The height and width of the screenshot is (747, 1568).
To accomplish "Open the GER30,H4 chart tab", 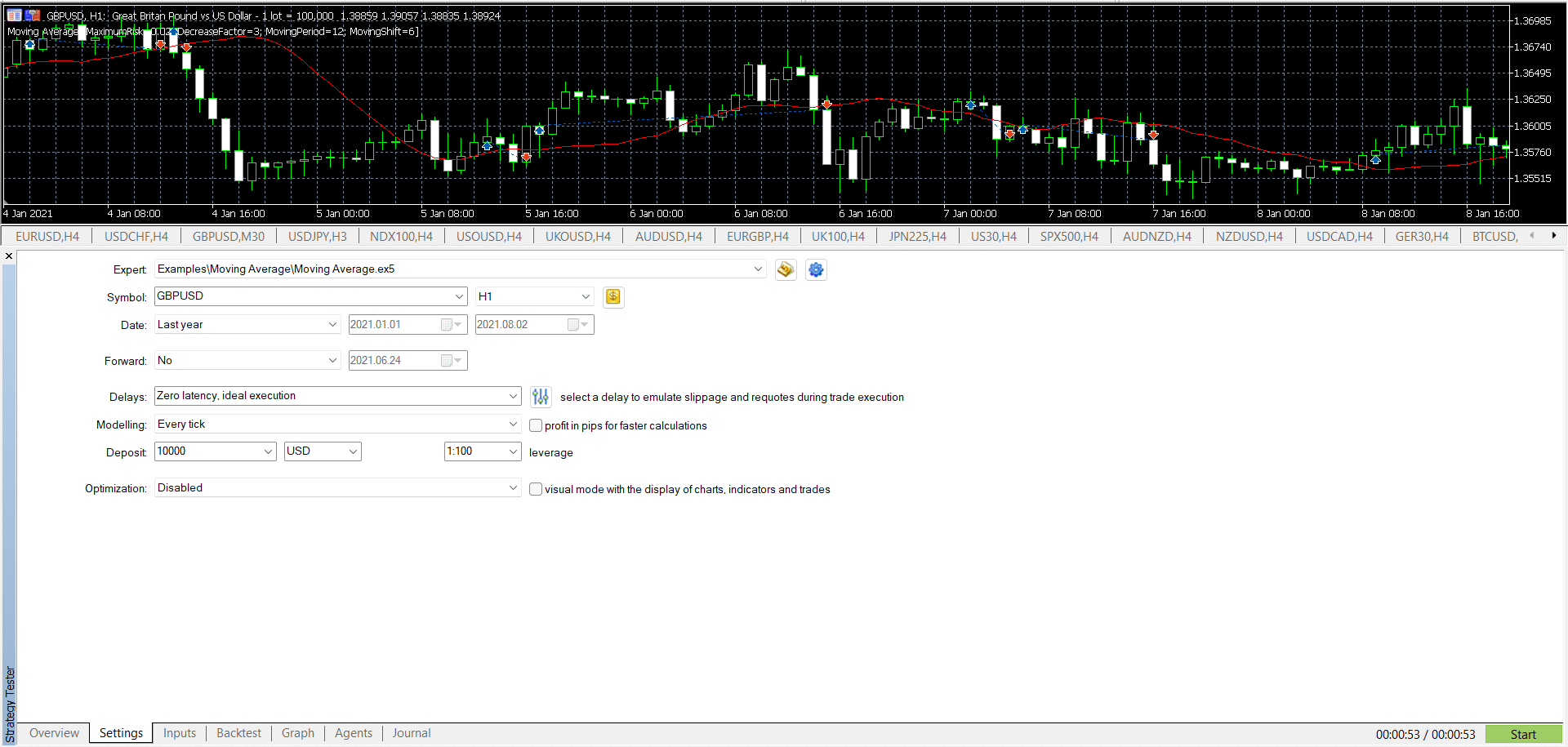I will coord(1422,237).
